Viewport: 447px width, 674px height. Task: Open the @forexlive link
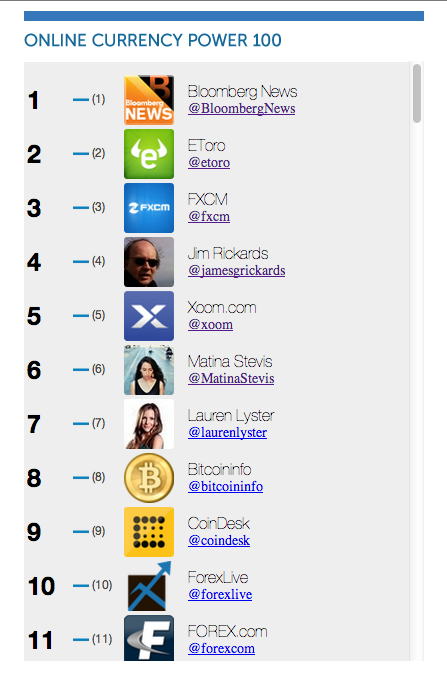220,594
